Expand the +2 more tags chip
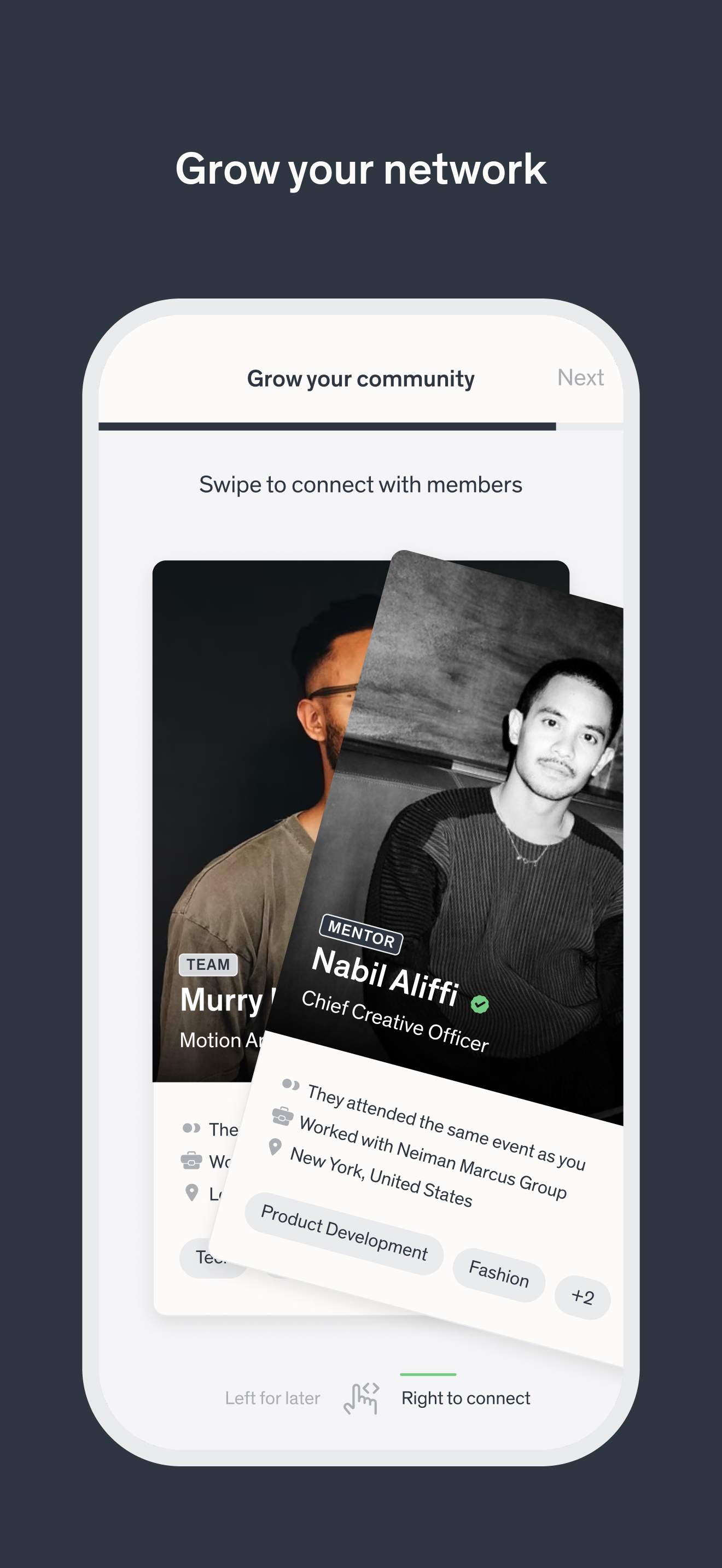722x1568 pixels. coord(583,1297)
